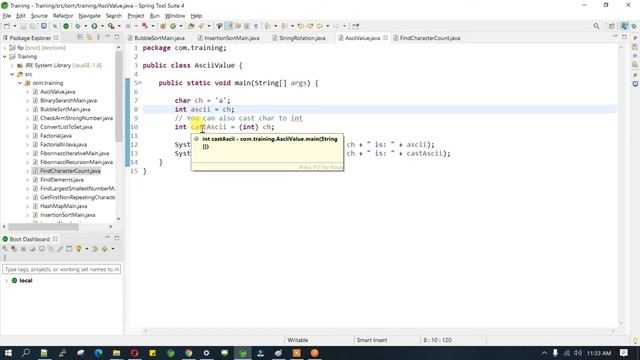The width and height of the screenshot is (640, 360).
Task: Toggle Mark Occurrences in the toolbar
Action: (229, 26)
